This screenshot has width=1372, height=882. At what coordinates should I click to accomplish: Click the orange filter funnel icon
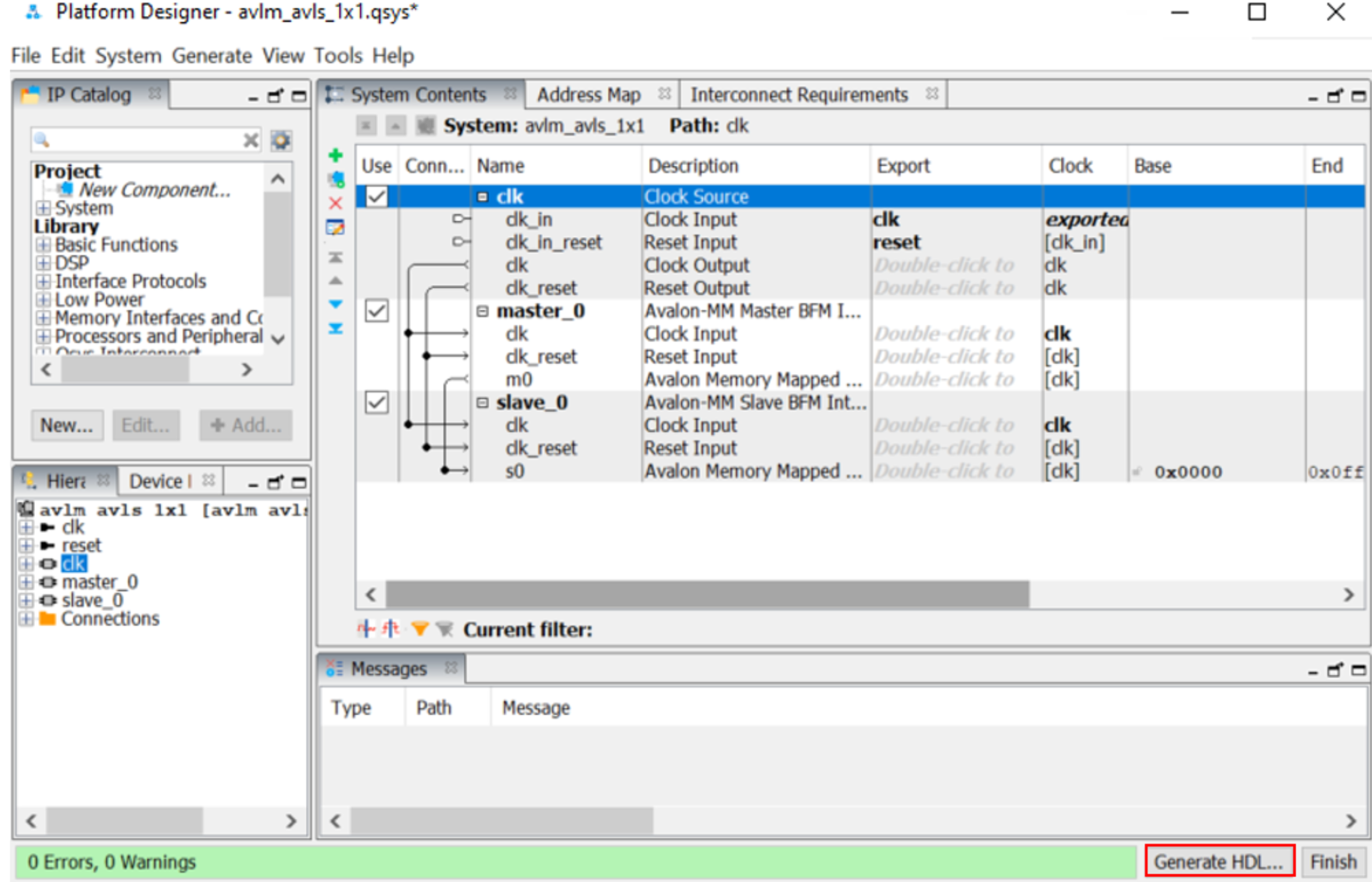[420, 629]
